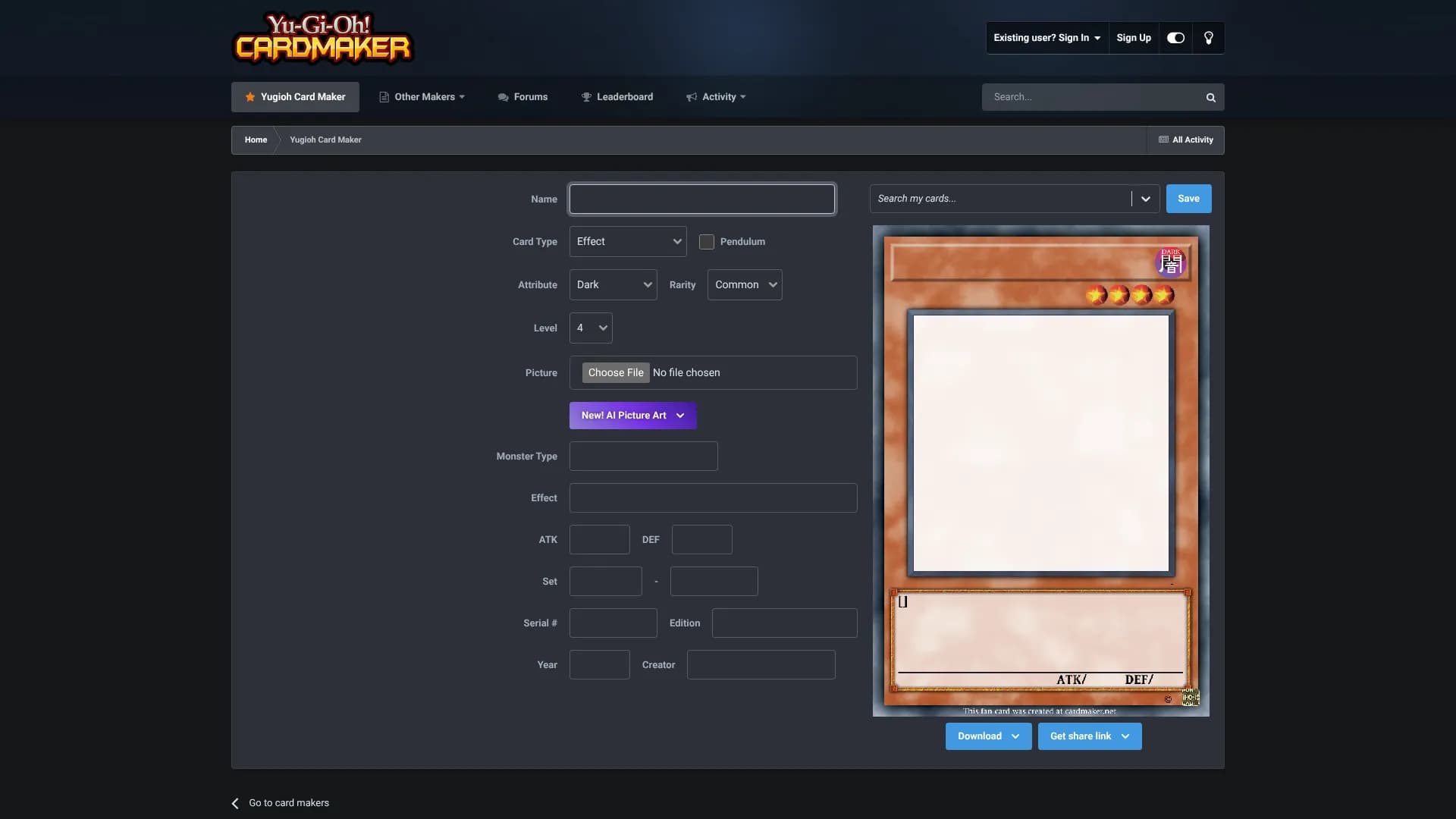Click the Forums speech bubble icon

(503, 97)
